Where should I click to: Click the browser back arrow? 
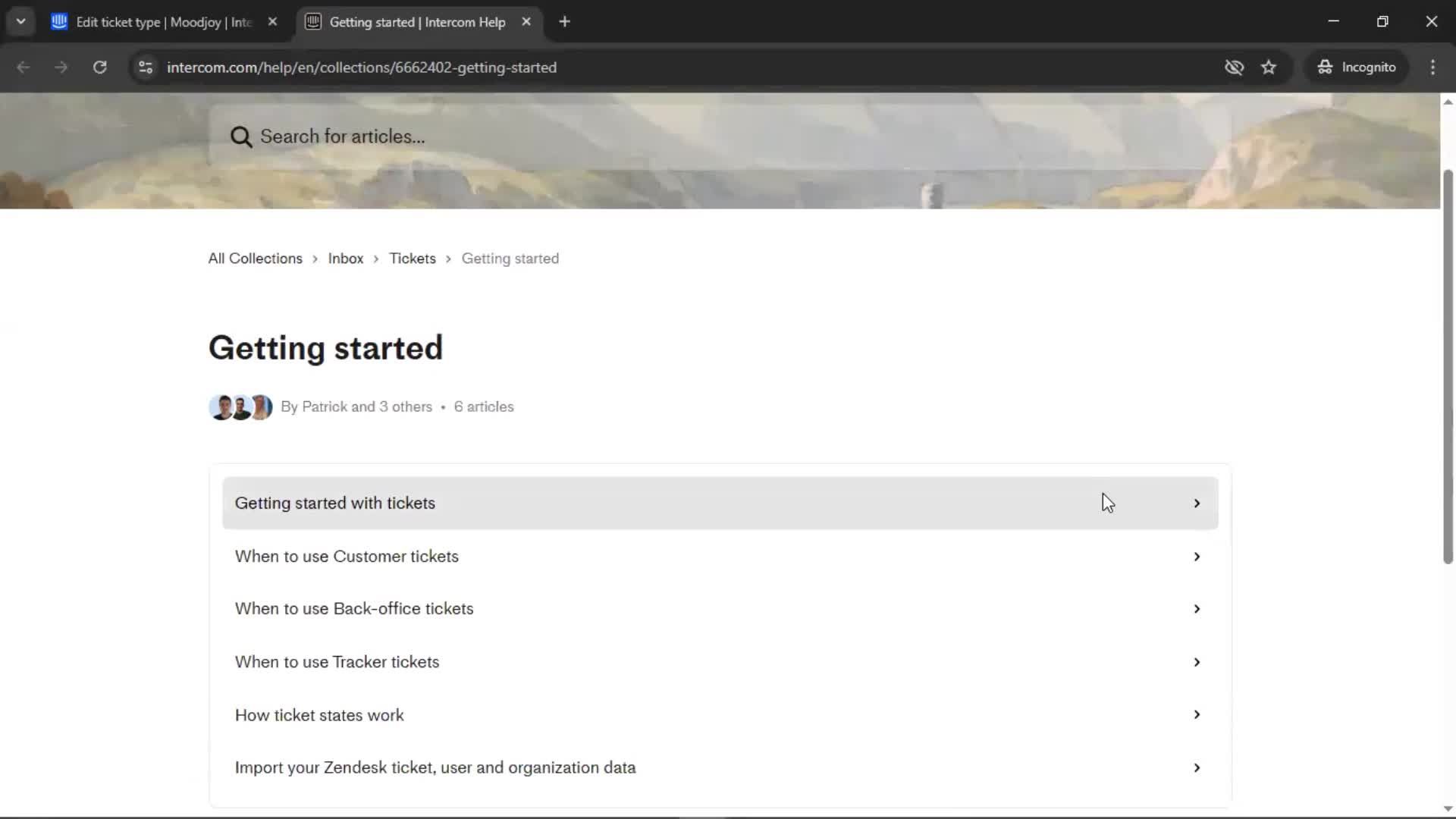click(24, 67)
